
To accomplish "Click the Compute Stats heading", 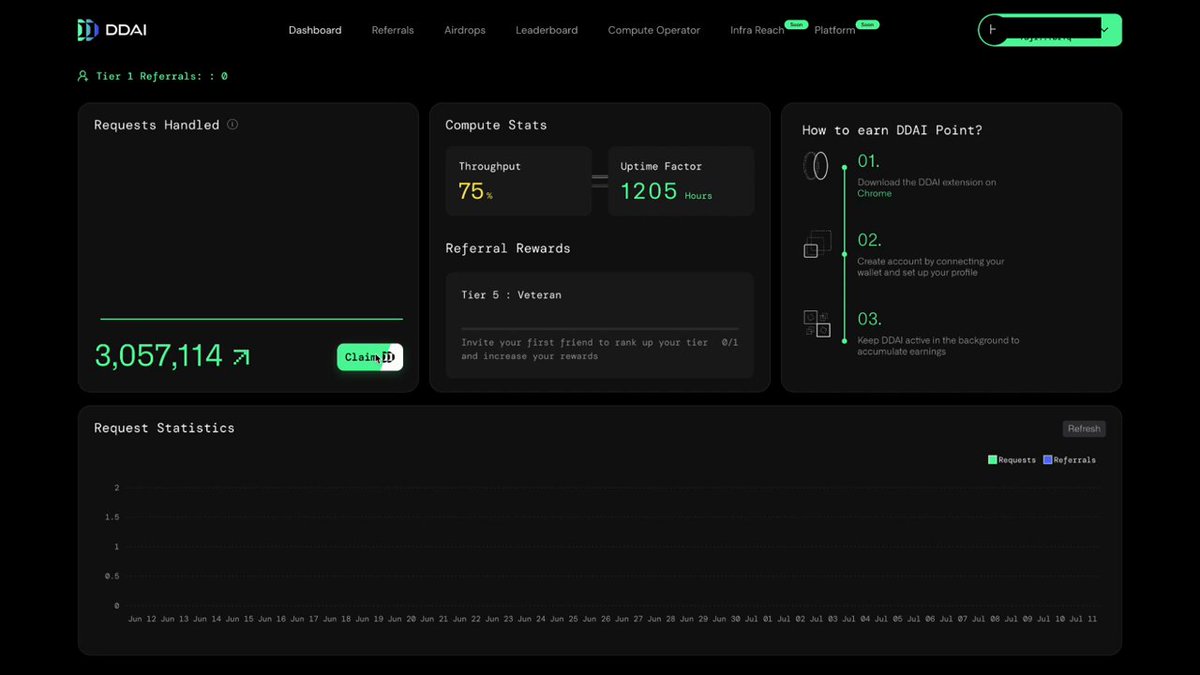I will click(x=496, y=125).
